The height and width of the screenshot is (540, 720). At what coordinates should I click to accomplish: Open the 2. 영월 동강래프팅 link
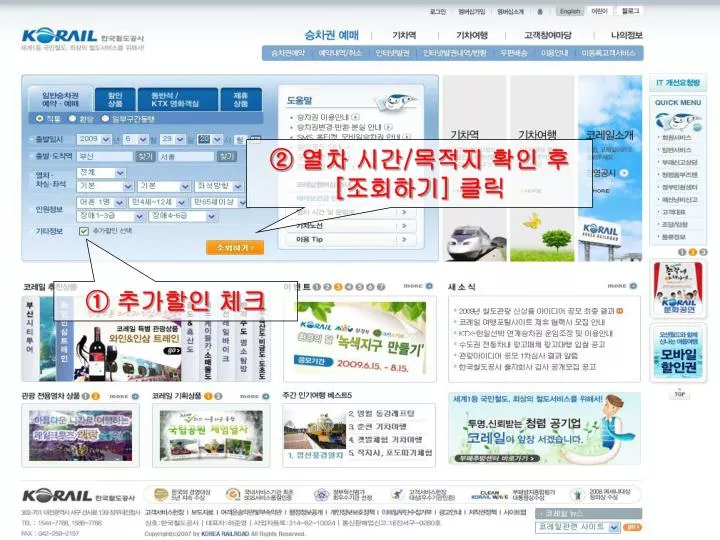(381, 413)
